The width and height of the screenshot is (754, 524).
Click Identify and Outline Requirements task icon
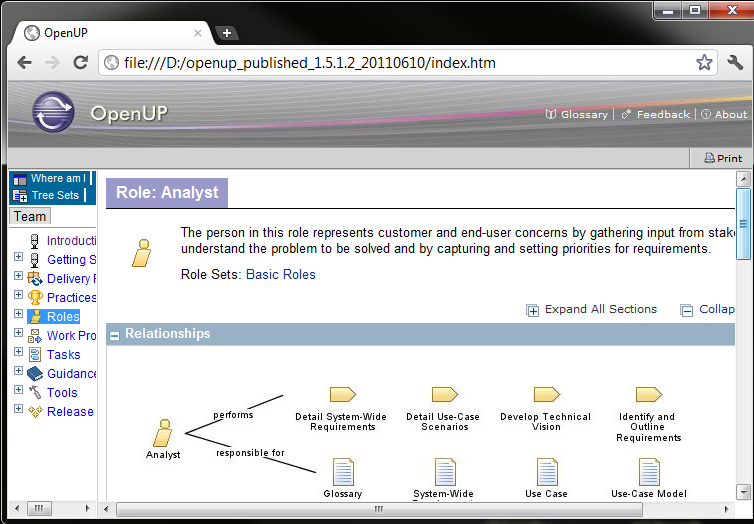(649, 395)
